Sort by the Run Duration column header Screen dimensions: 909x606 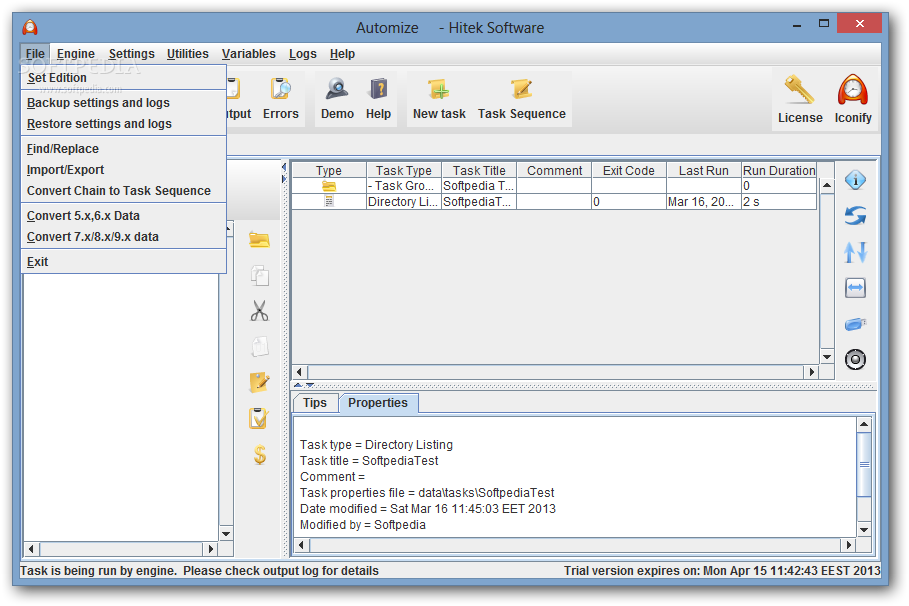[779, 170]
